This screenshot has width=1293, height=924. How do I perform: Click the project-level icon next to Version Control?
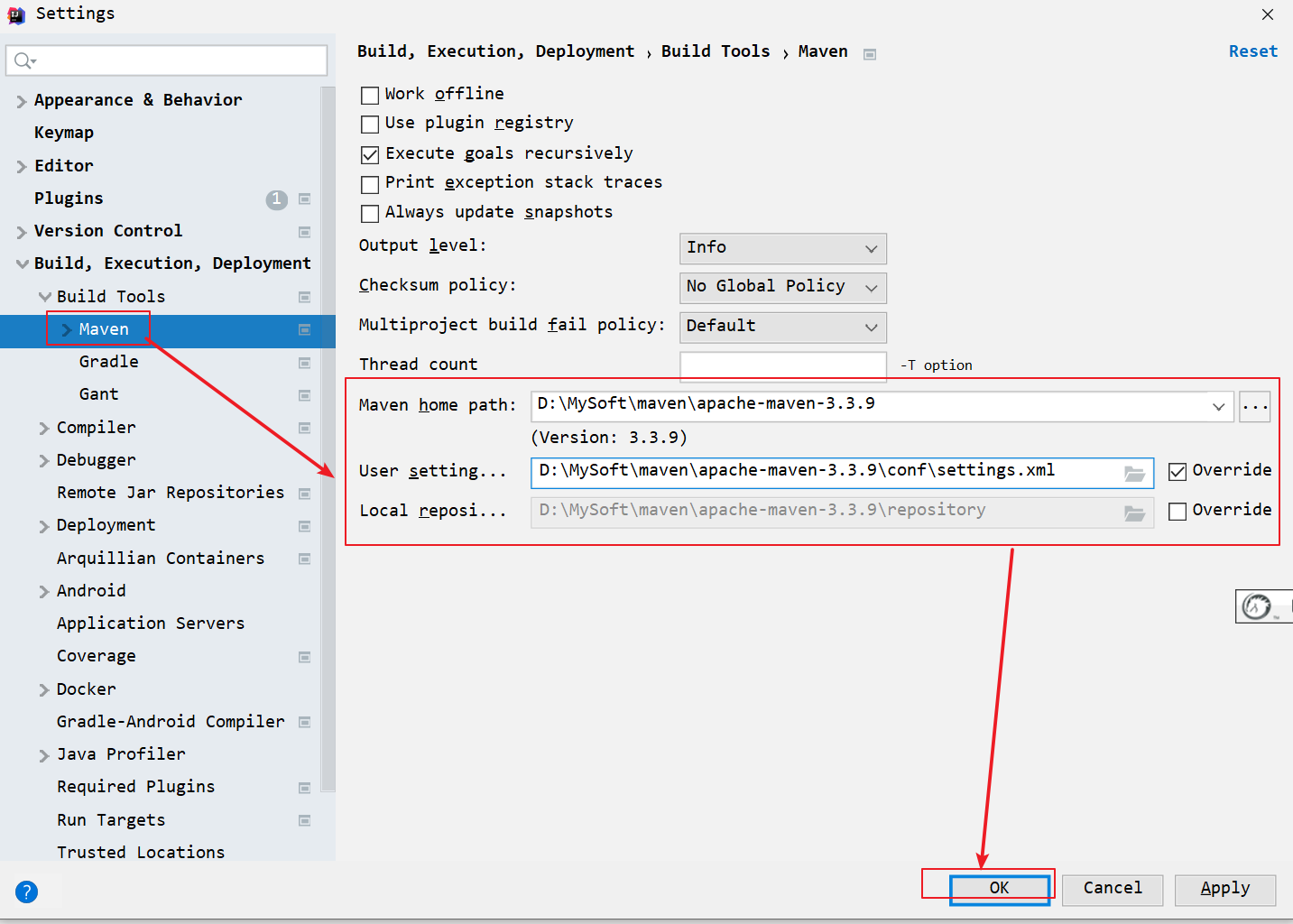(305, 232)
